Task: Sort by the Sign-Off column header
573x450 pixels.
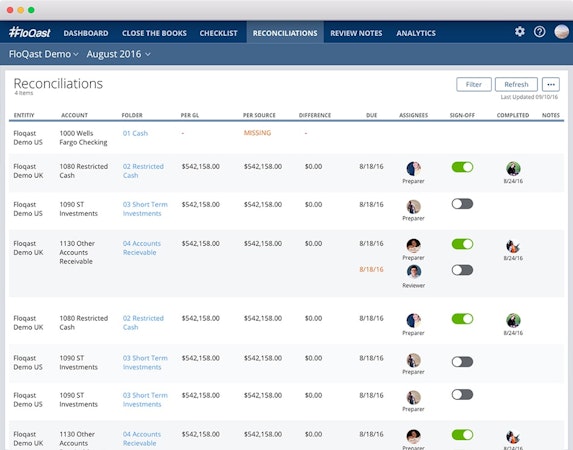Action: coord(462,115)
